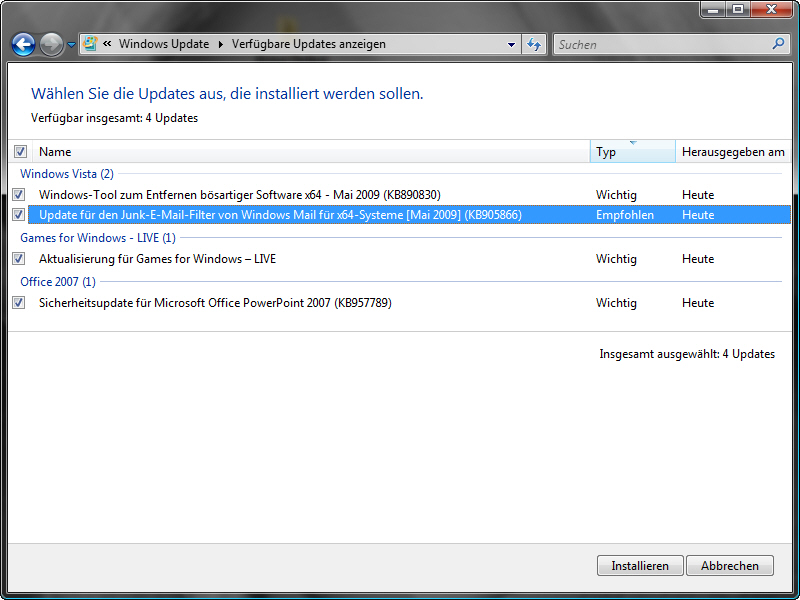Uncheck the KB890830 malicious software tool update
This screenshot has height=600, width=800.
click(19, 194)
